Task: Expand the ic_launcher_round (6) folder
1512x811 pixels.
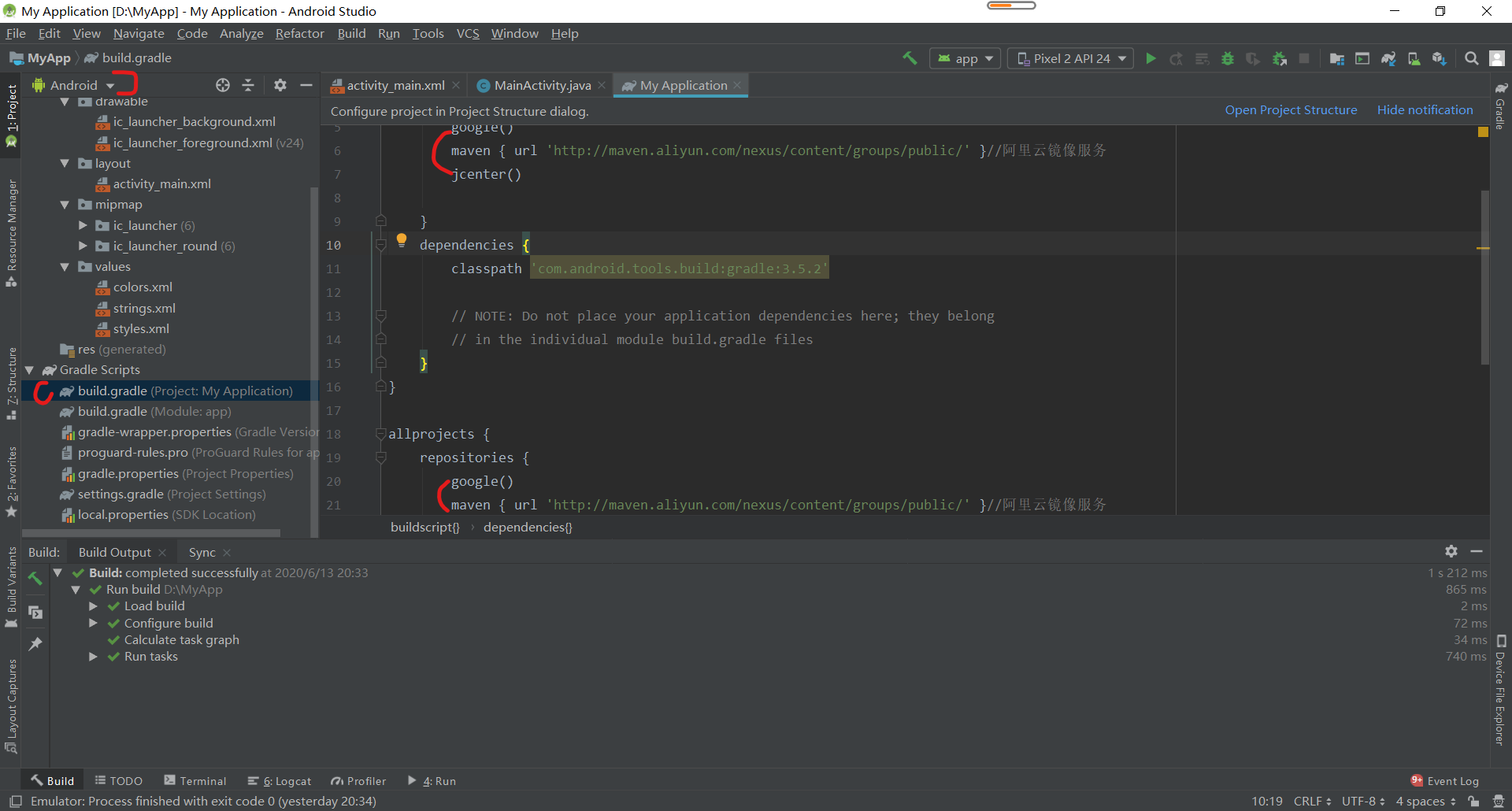Action: point(83,246)
